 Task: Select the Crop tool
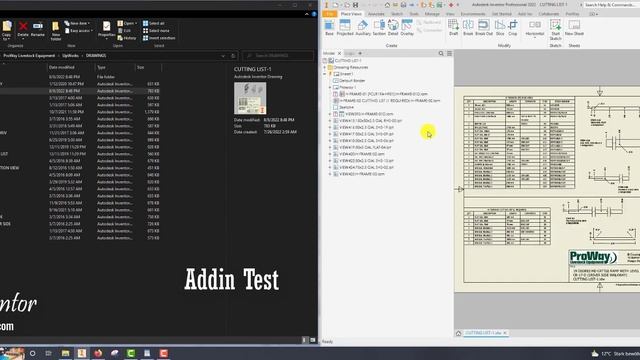point(513,28)
